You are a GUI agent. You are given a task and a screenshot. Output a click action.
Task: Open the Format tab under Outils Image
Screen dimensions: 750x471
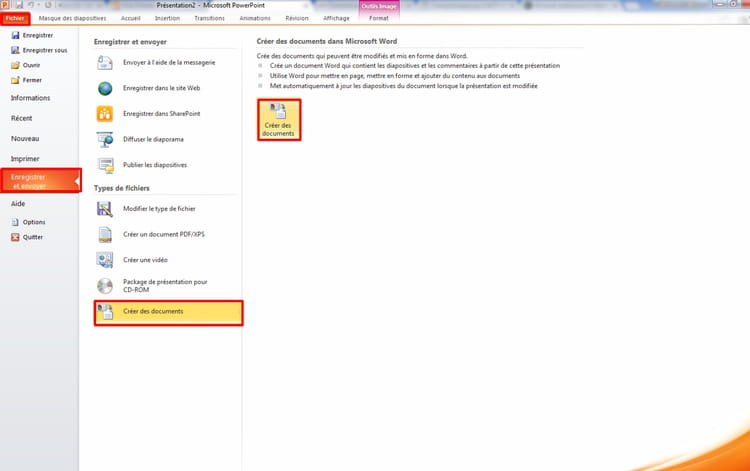(379, 18)
